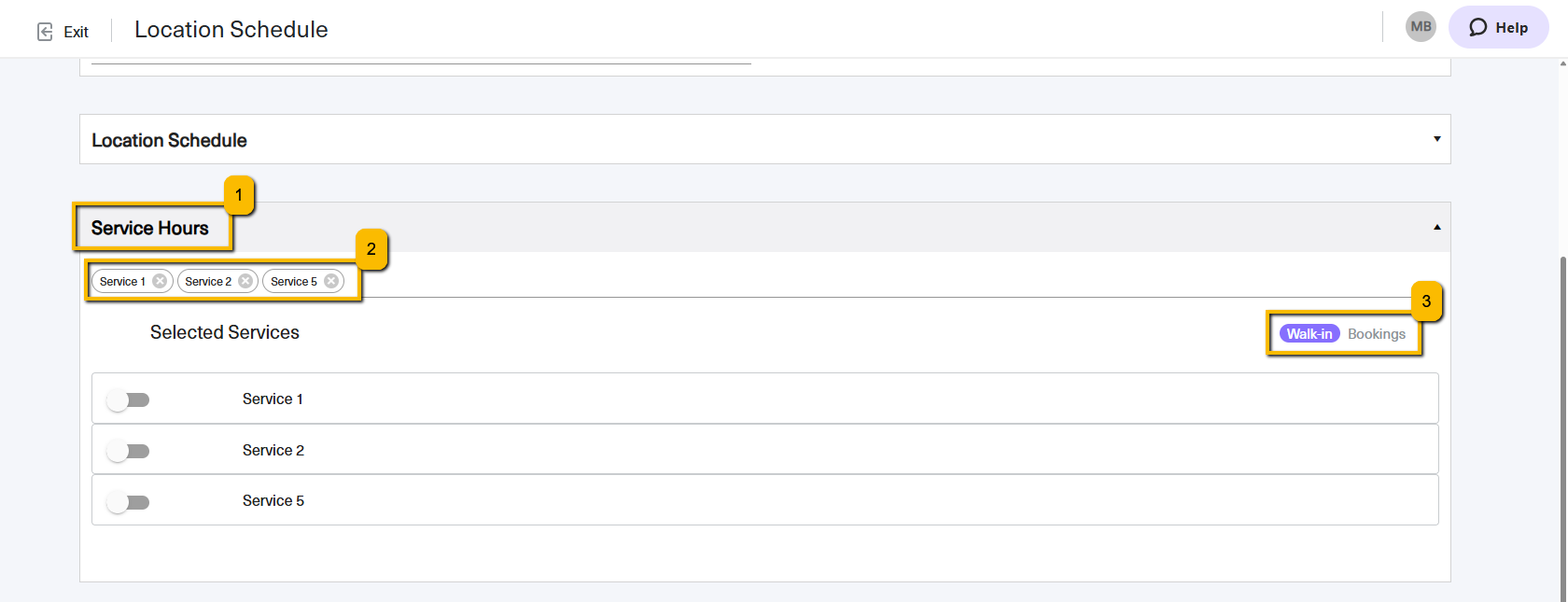Remove the Service 1 chip
1568x602 pixels.
160,281
